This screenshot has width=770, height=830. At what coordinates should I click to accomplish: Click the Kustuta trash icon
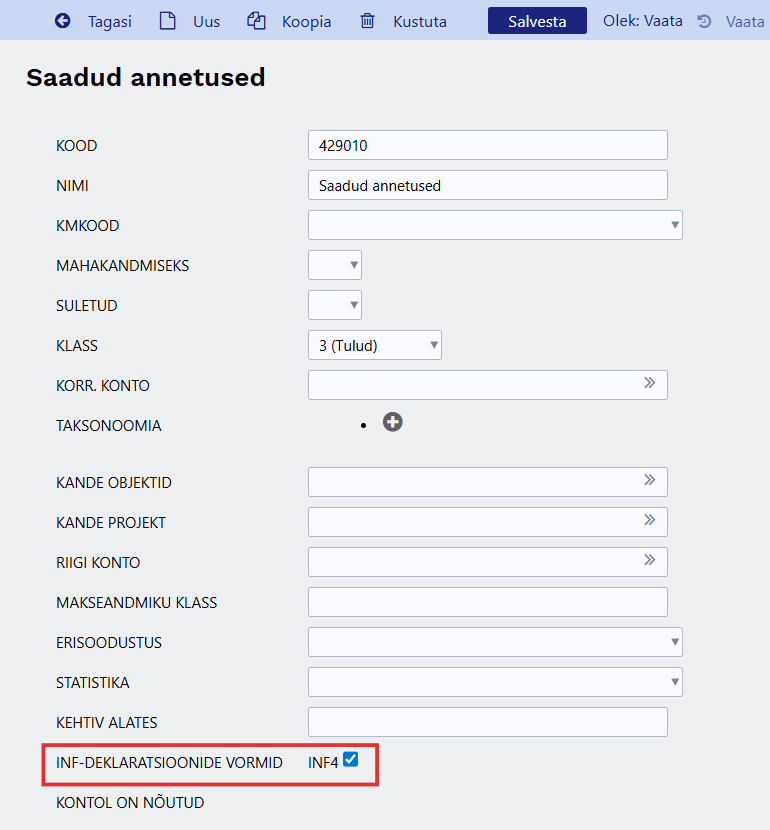tap(368, 21)
